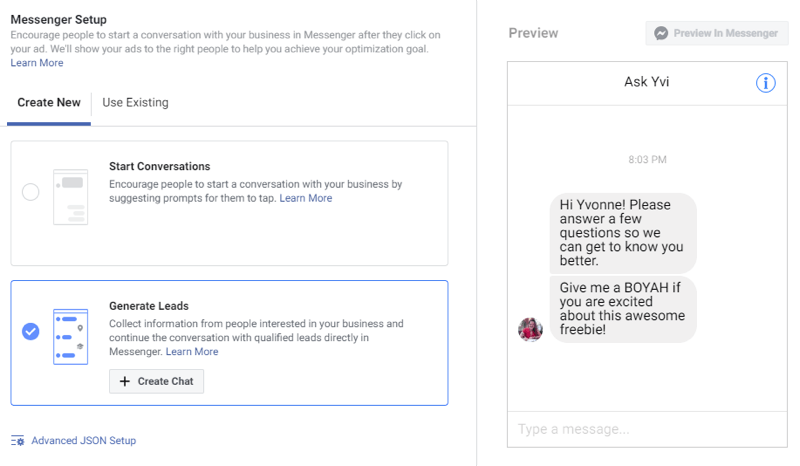Image resolution: width=800 pixels, height=466 pixels.
Task: Click the Preview In Messenger button
Action: point(717,33)
